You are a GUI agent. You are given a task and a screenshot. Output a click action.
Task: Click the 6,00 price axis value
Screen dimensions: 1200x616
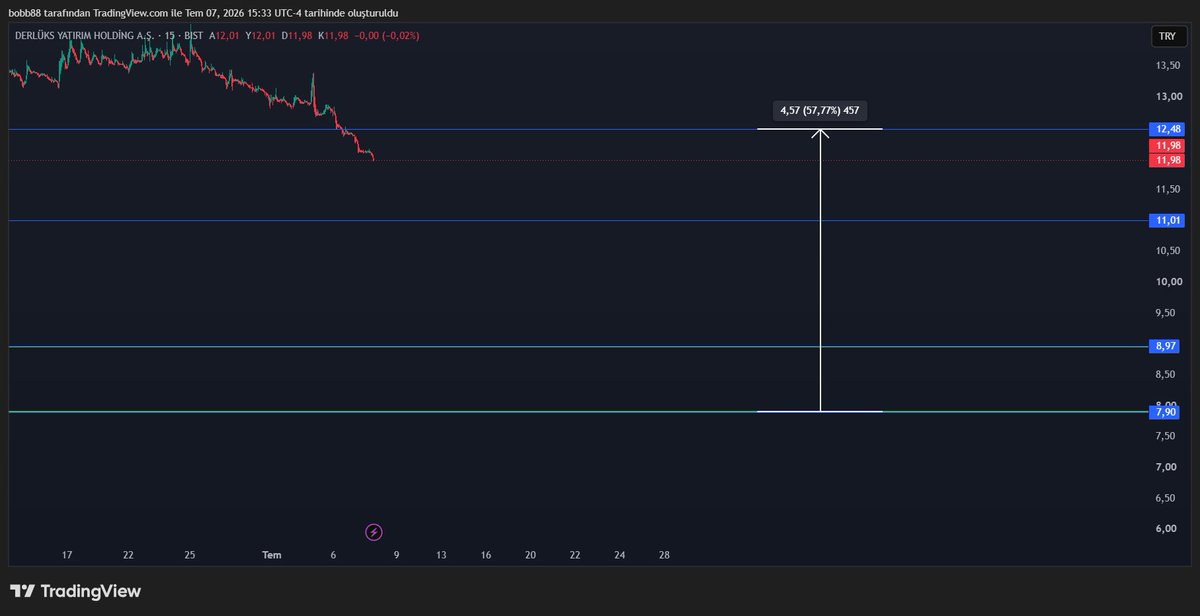coord(1166,529)
